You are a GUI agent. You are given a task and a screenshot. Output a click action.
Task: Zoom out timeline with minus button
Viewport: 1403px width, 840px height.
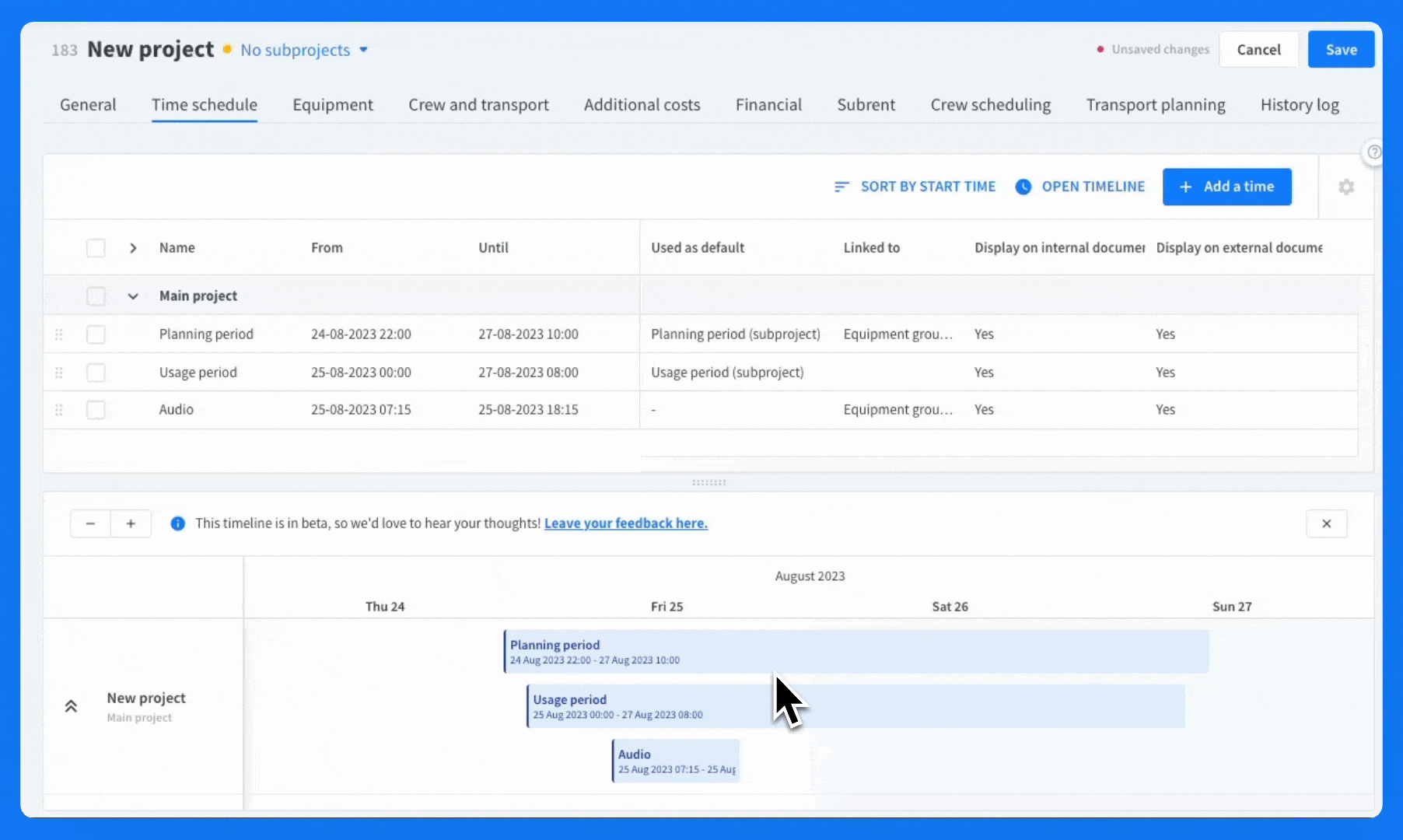[91, 523]
